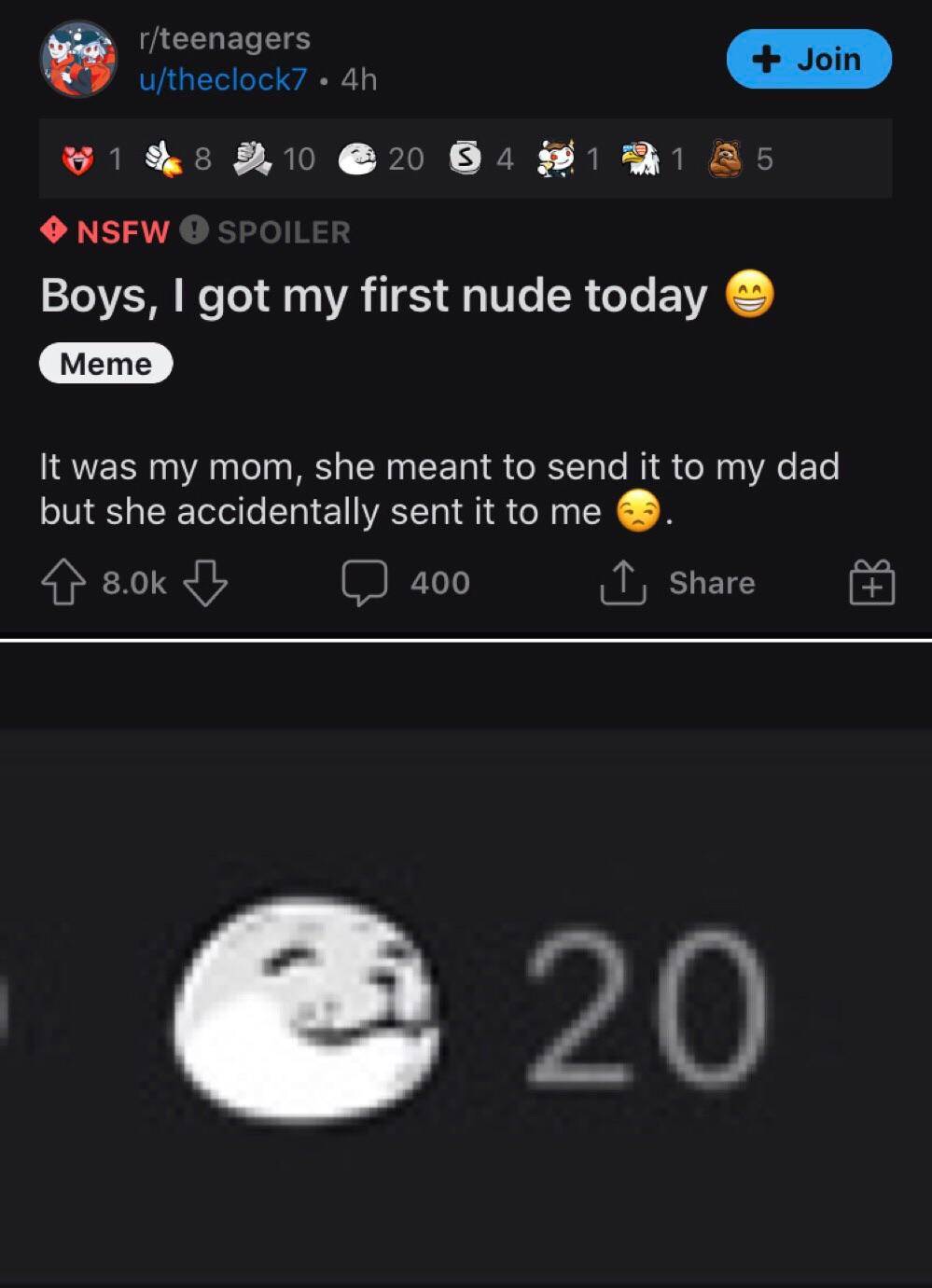The width and height of the screenshot is (932, 1288).
Task: Filter posts by the Meme flair
Action: click(x=106, y=363)
